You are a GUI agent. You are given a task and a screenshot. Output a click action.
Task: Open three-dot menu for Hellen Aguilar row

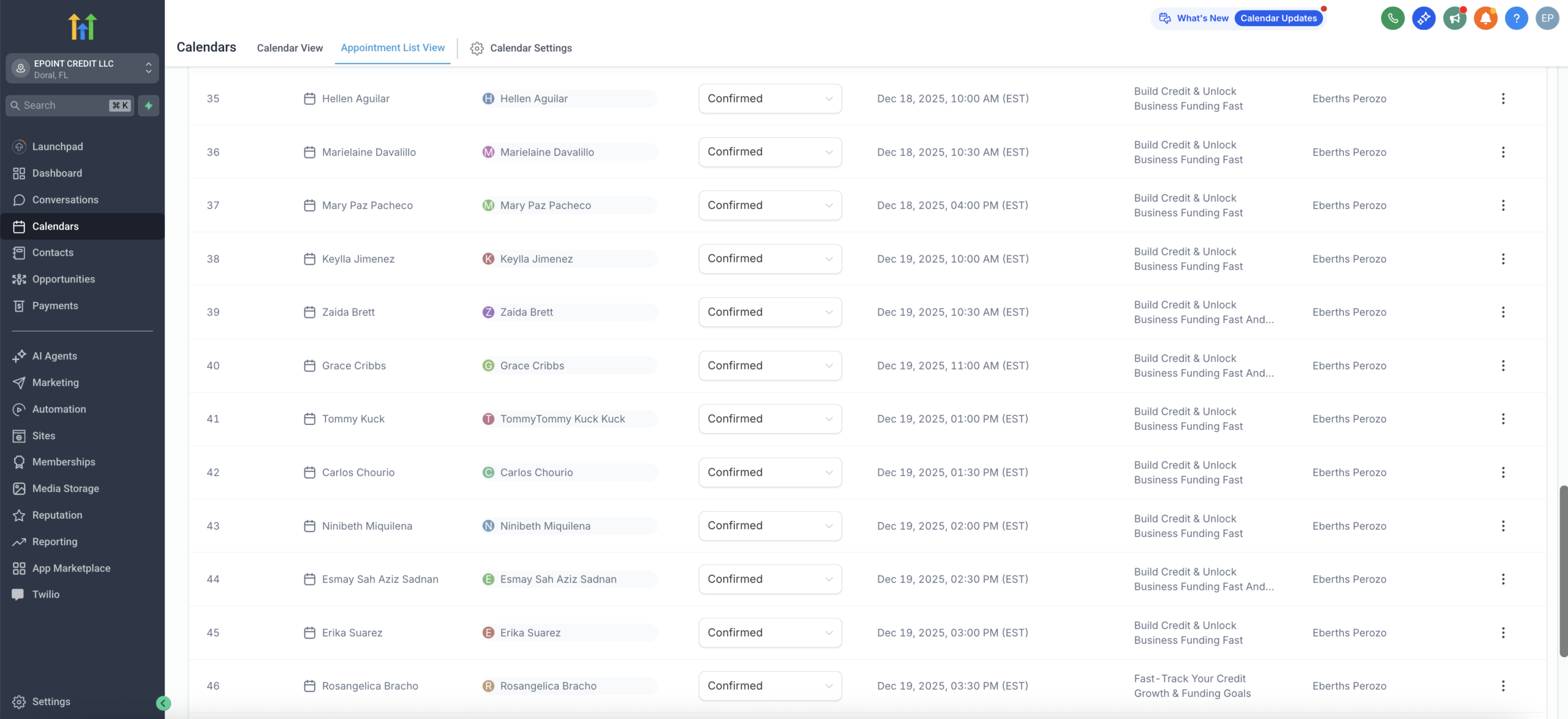pos(1502,99)
